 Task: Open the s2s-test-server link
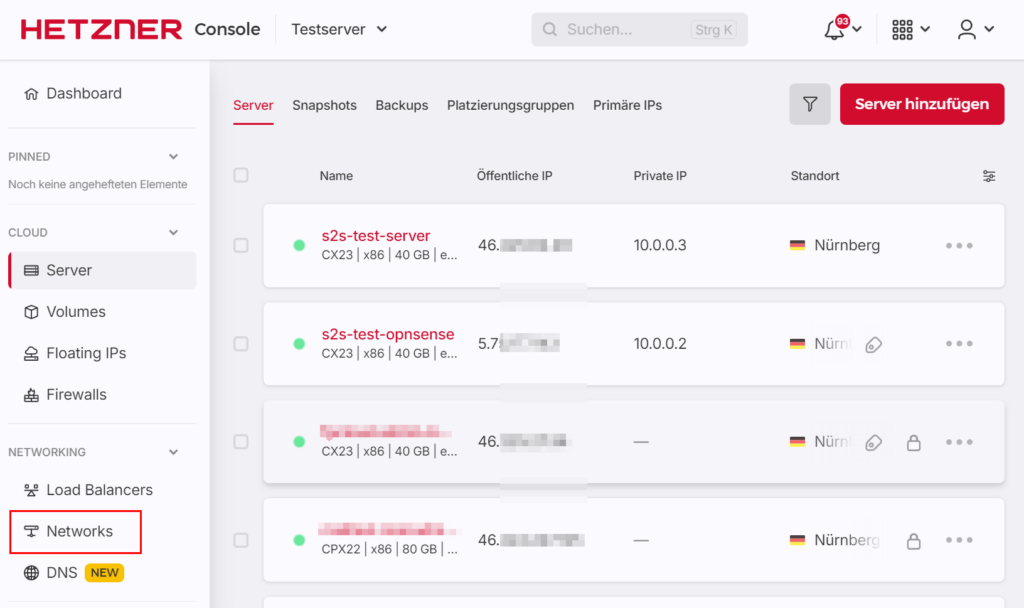[x=376, y=236]
